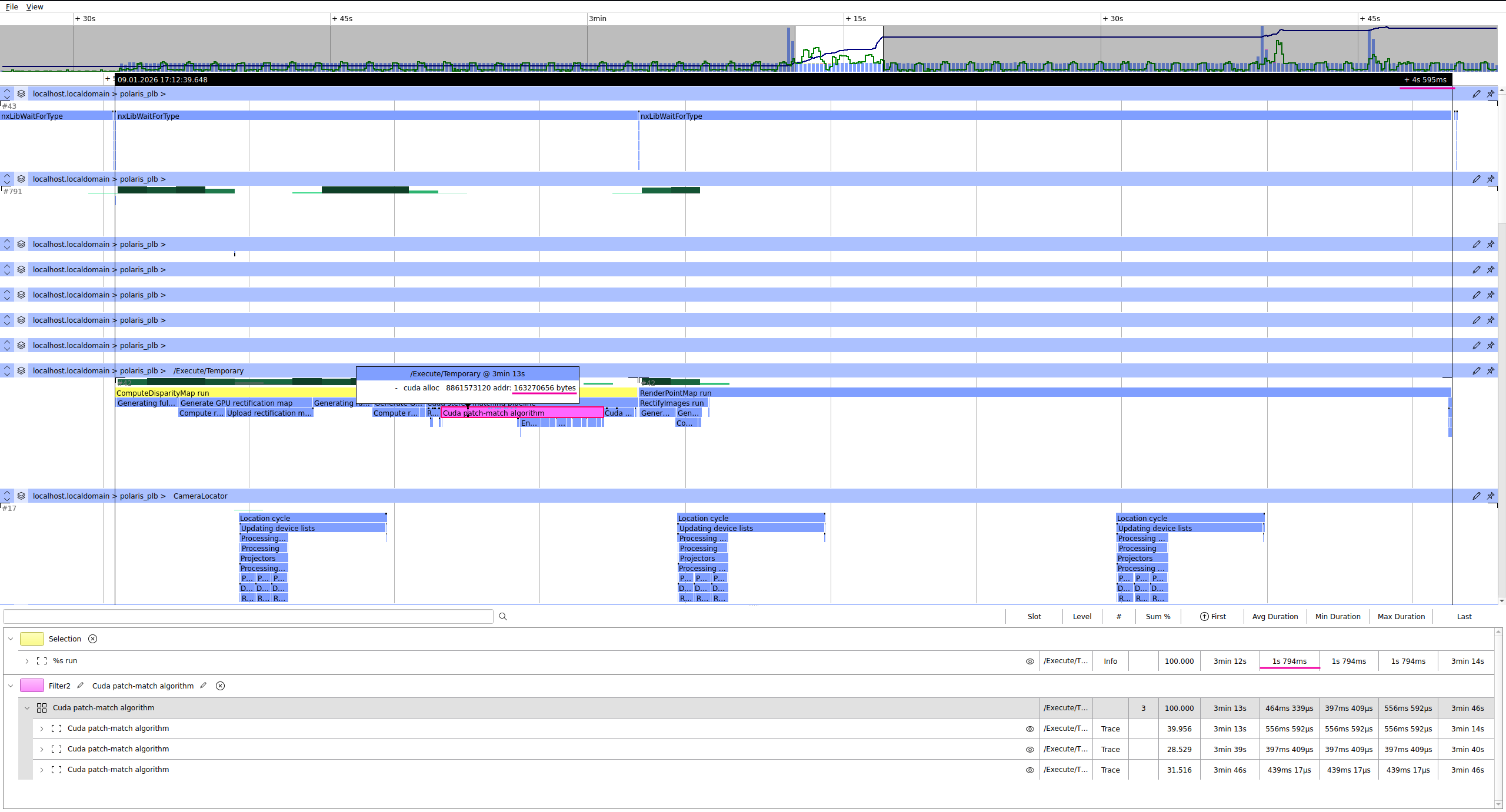Open the File menu
Image resolution: width=1506 pixels, height=812 pixels.
pos(12,6)
